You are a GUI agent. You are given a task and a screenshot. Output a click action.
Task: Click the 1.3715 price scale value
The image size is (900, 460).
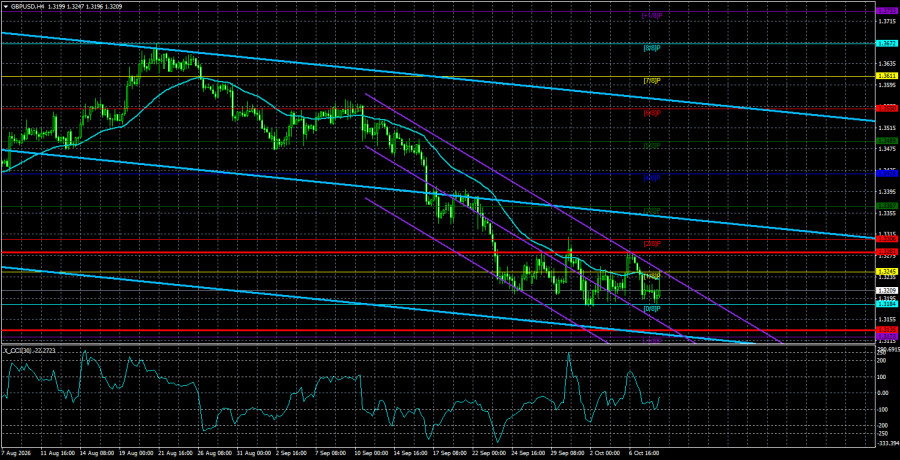(885, 21)
